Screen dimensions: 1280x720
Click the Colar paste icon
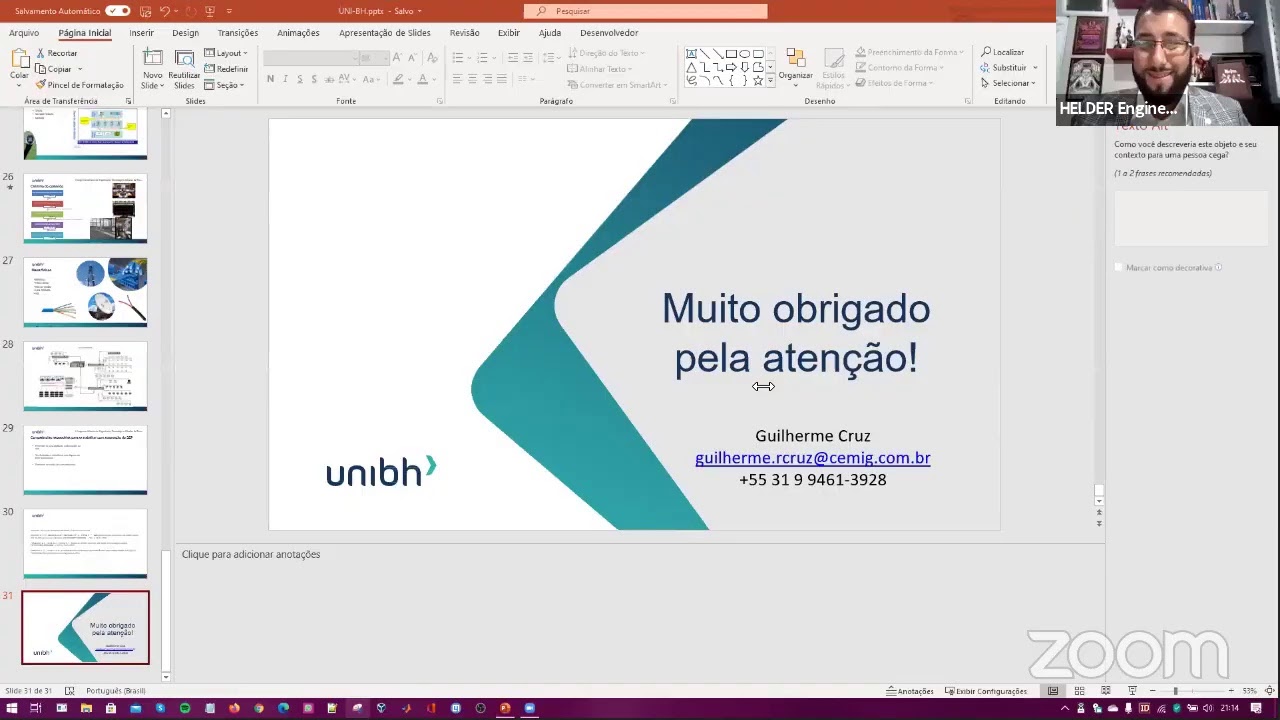[x=19, y=59]
